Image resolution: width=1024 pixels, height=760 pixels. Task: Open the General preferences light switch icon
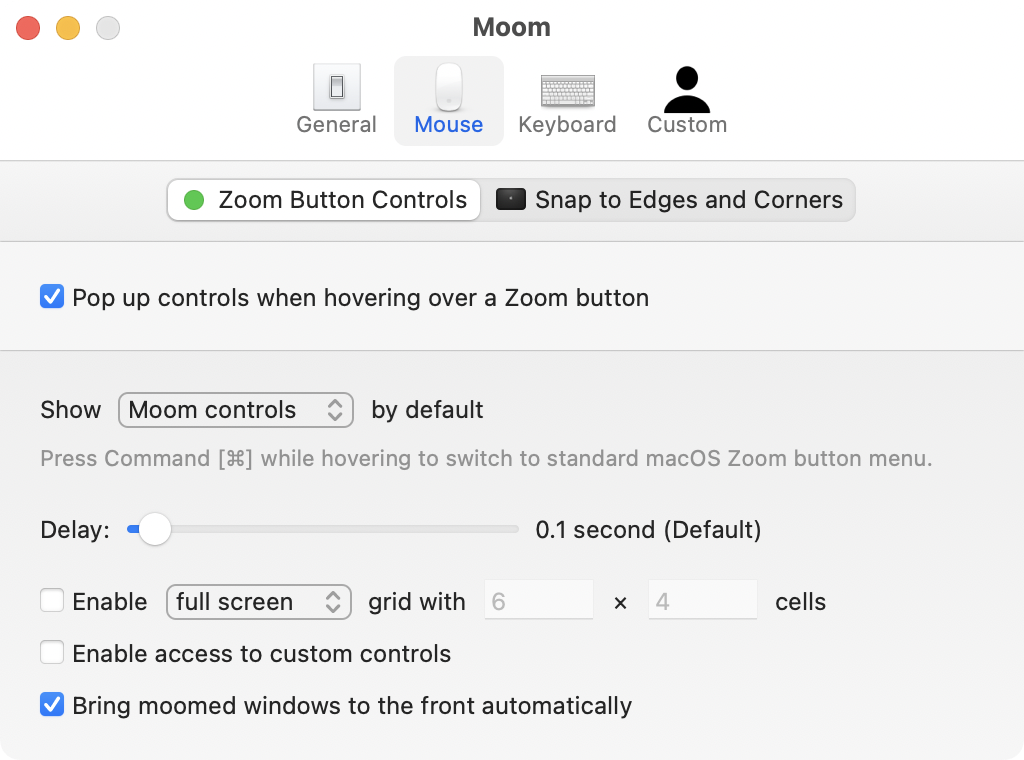pos(337,88)
